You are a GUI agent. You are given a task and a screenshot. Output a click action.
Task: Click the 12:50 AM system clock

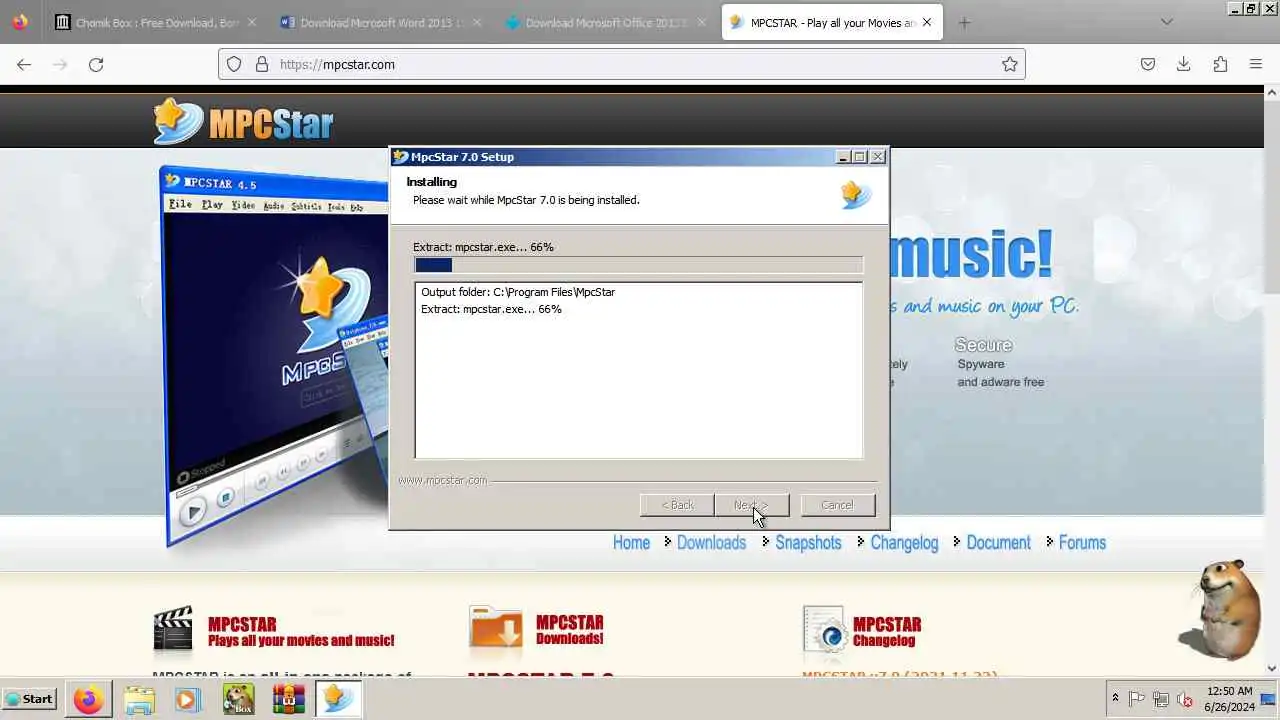[x=1229, y=699]
